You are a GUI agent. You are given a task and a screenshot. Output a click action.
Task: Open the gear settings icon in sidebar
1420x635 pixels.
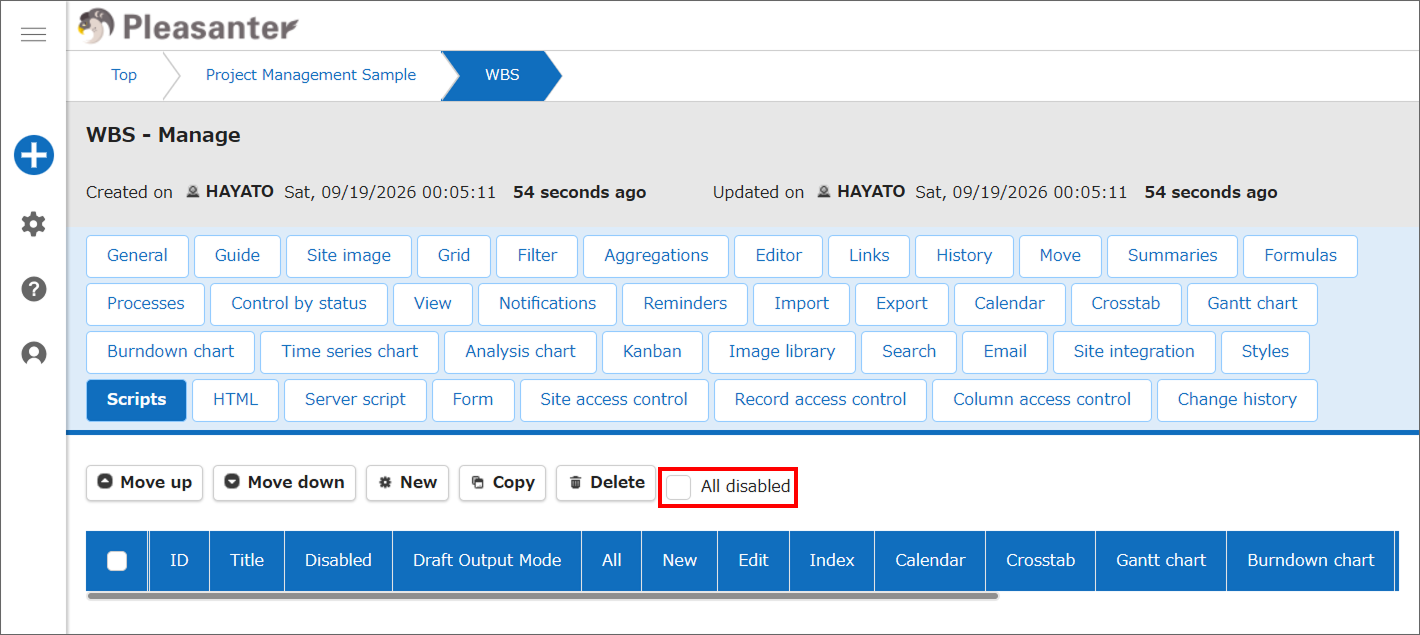point(34,224)
